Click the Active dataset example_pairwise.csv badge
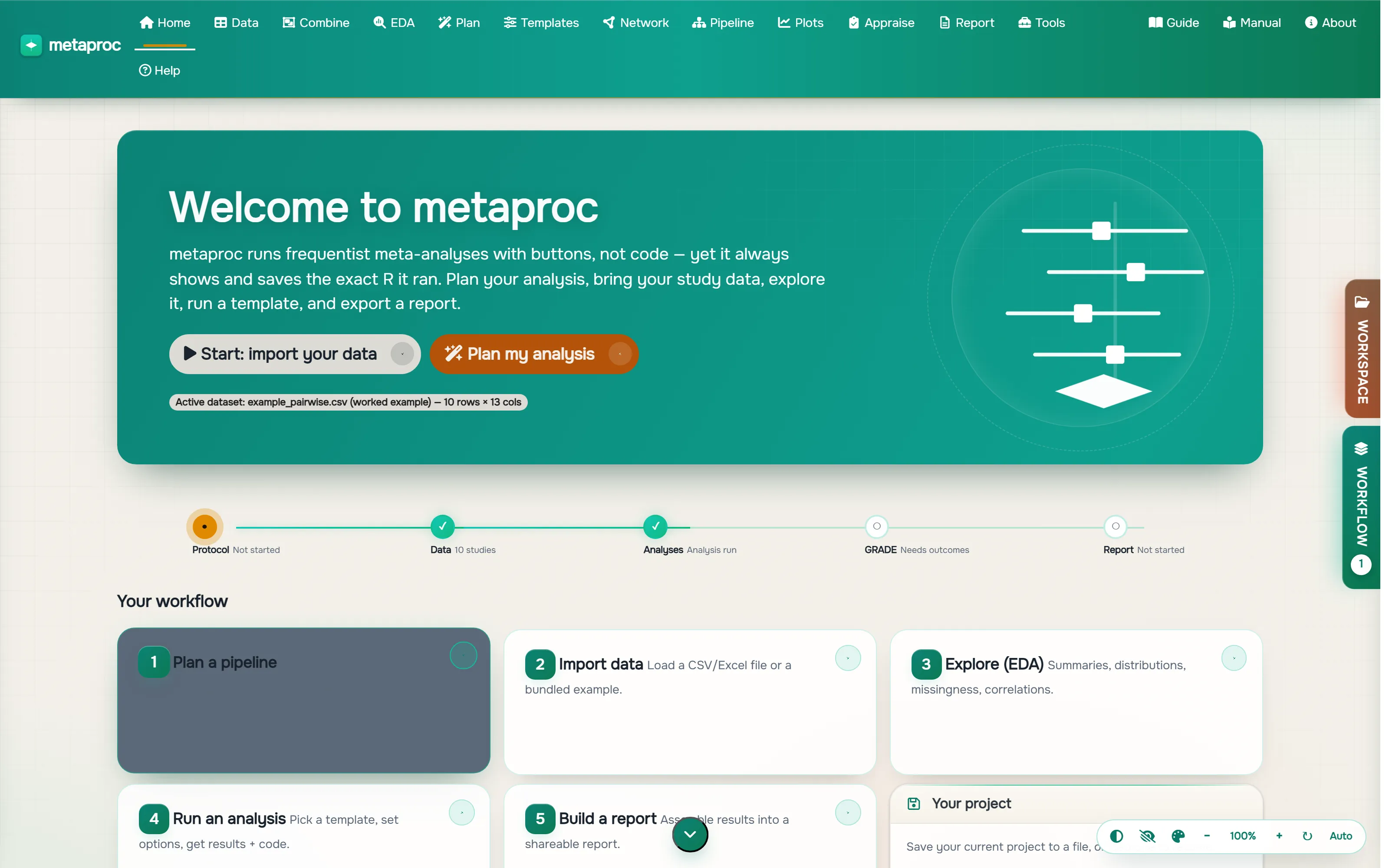Image resolution: width=1389 pixels, height=868 pixels. (x=349, y=402)
